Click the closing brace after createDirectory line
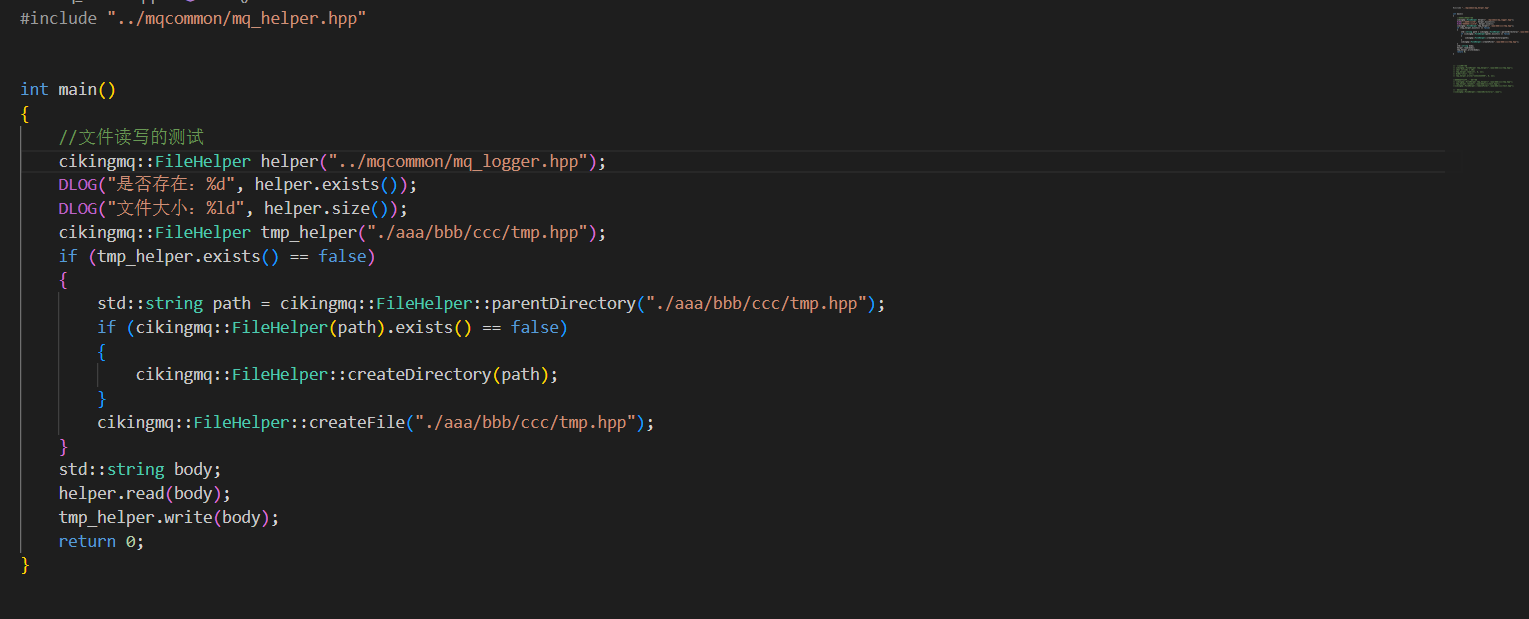Screen dimensions: 1529x619 coord(102,398)
